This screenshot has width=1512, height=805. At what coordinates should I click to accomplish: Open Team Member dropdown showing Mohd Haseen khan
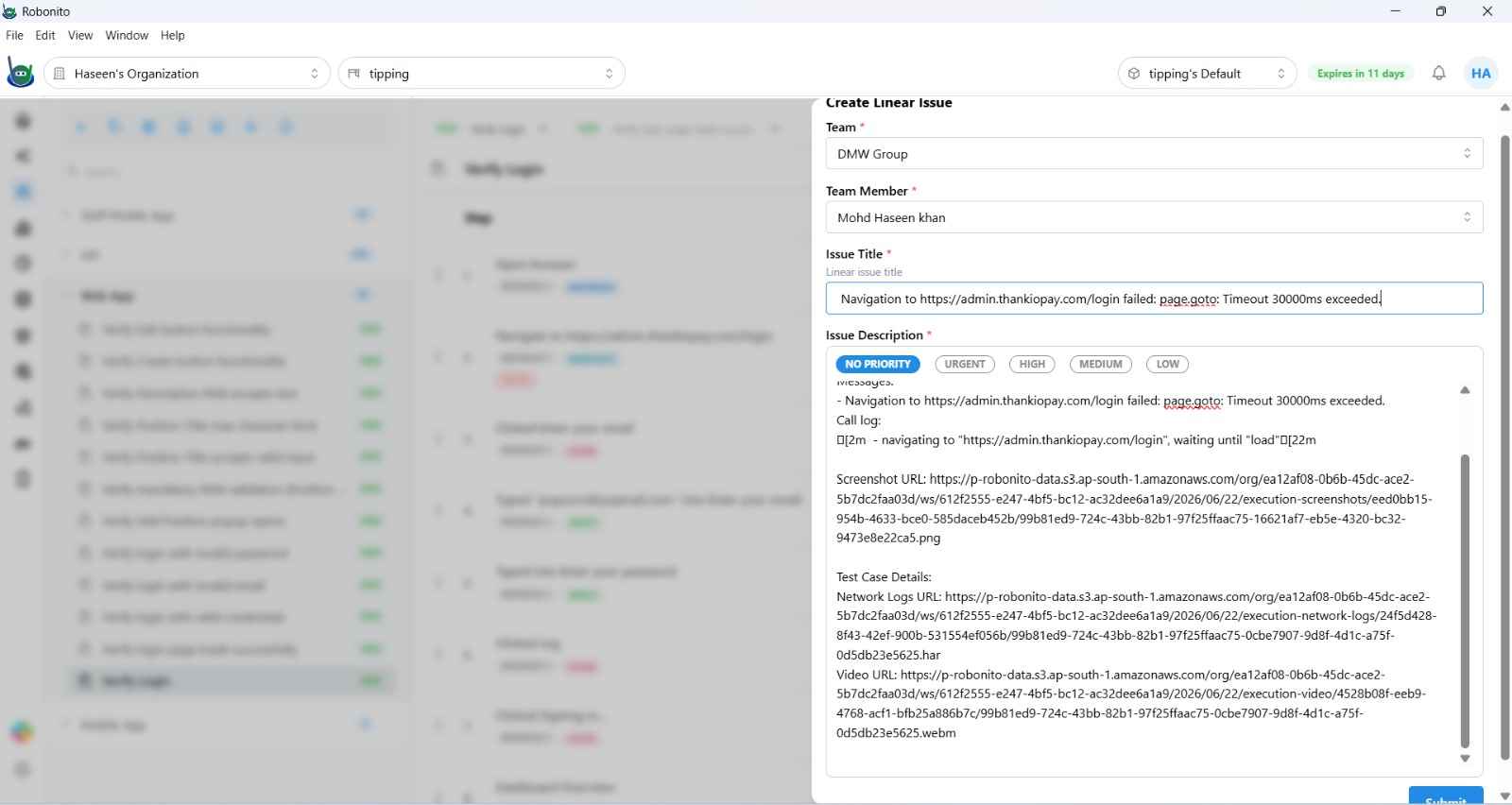click(1154, 216)
